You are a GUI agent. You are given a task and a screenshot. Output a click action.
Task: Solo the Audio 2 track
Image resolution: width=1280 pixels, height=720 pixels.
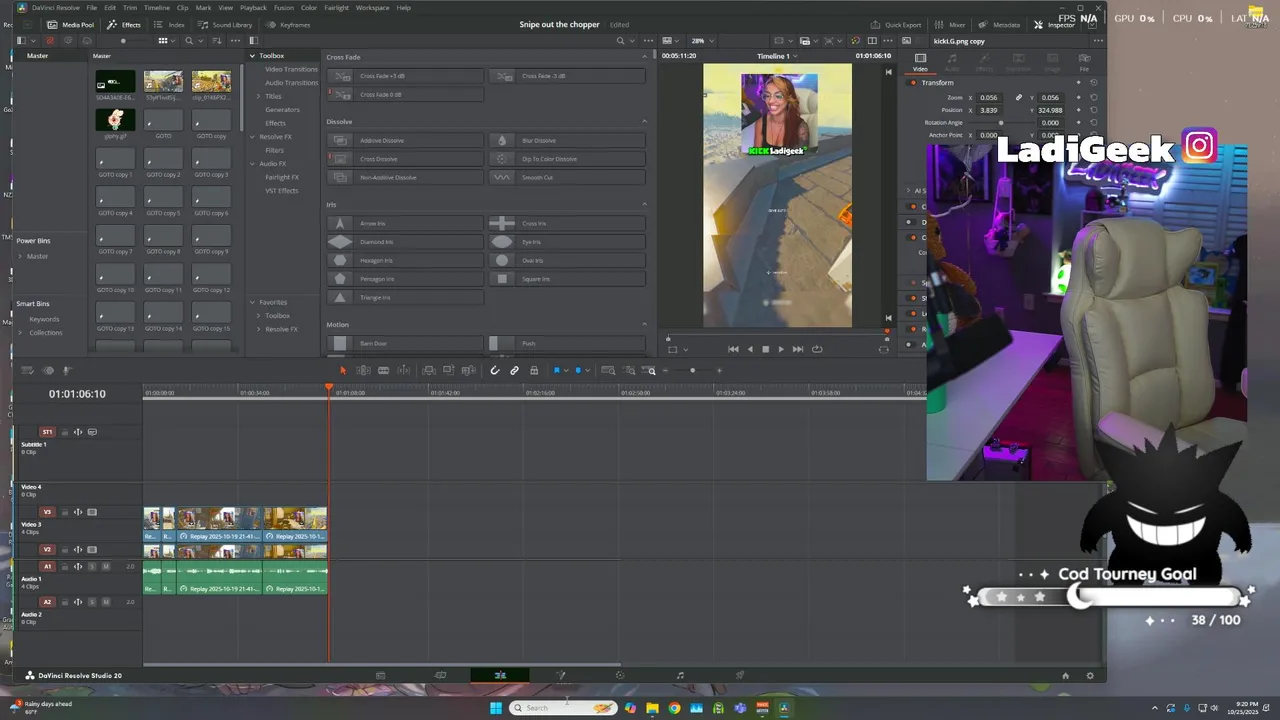(x=92, y=602)
